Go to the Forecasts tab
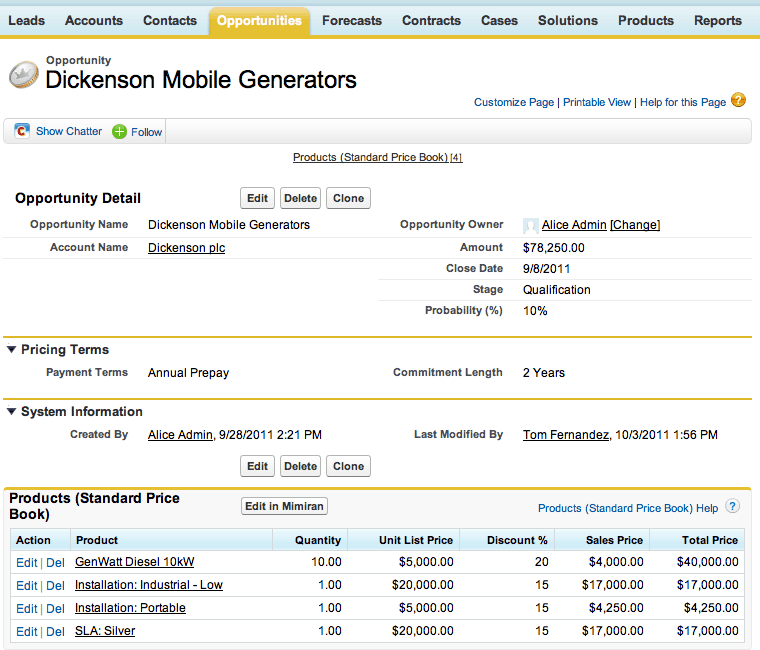 pyautogui.click(x=352, y=20)
